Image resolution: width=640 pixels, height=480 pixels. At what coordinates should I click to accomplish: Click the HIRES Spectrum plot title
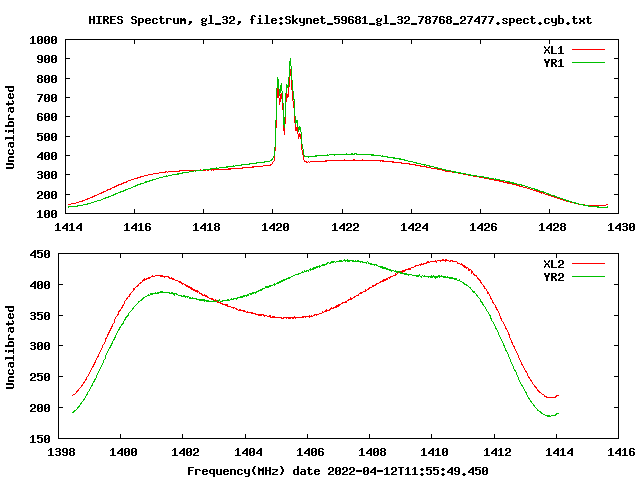tap(340, 20)
